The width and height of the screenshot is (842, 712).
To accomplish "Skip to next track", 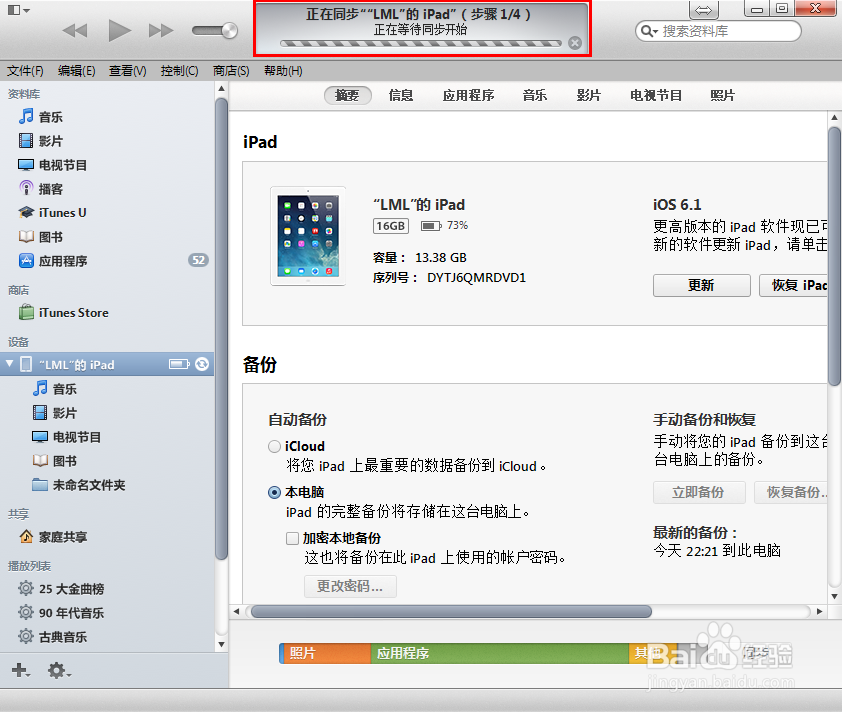I will point(161,31).
